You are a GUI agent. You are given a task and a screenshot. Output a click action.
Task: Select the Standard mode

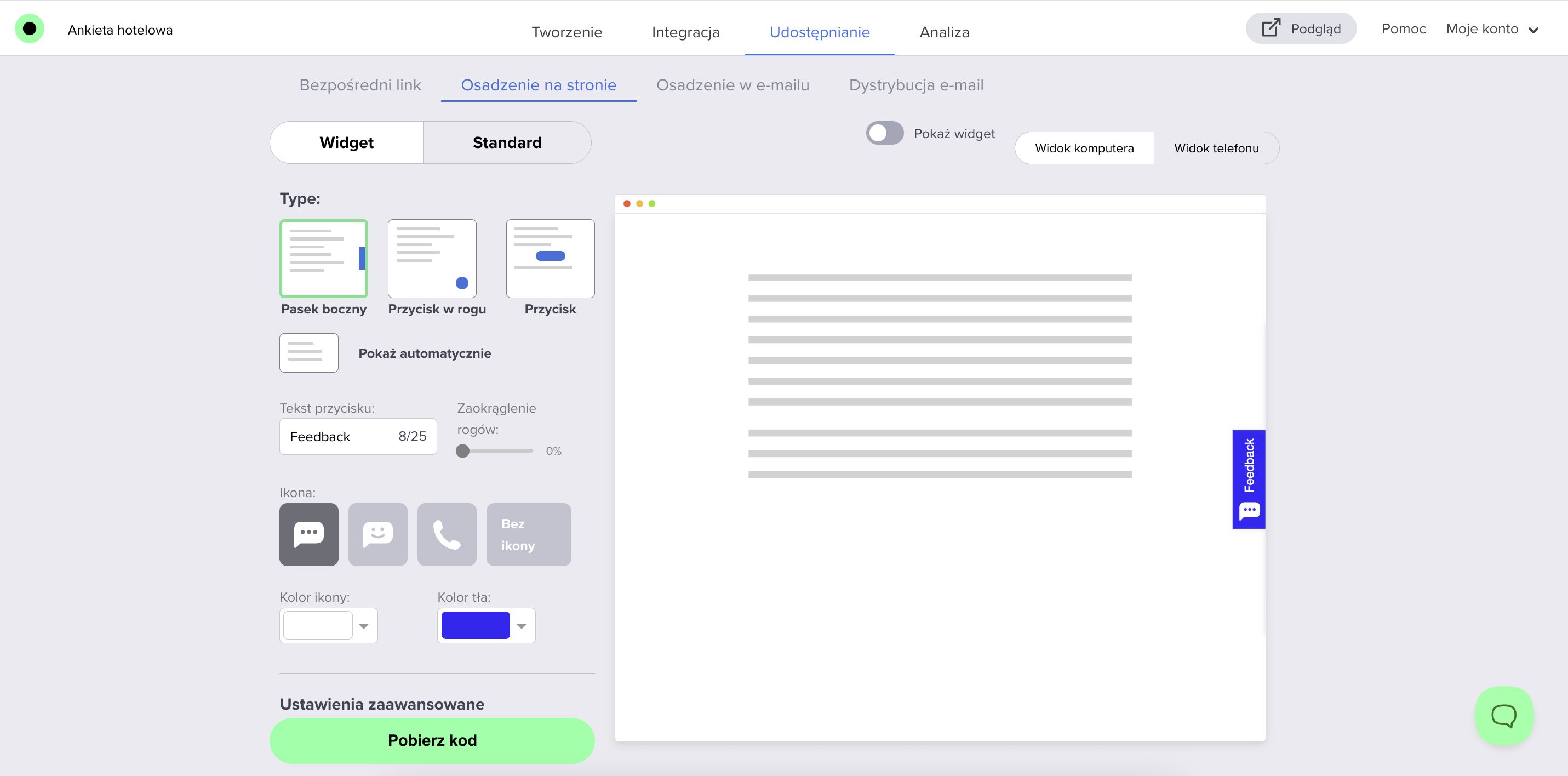(507, 142)
